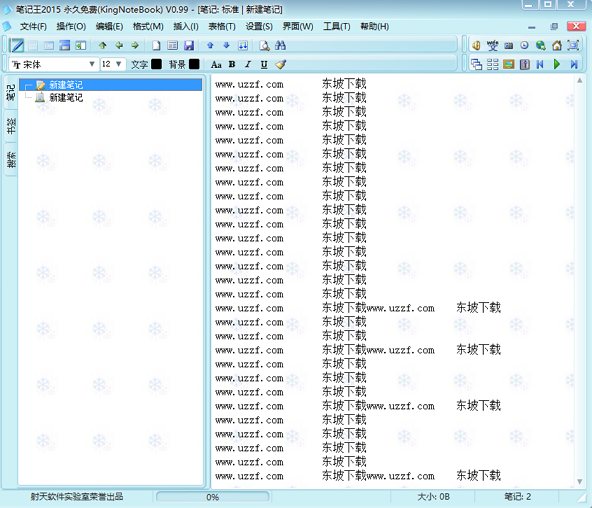
Task: Open the 工具(T) menu
Action: 336,26
